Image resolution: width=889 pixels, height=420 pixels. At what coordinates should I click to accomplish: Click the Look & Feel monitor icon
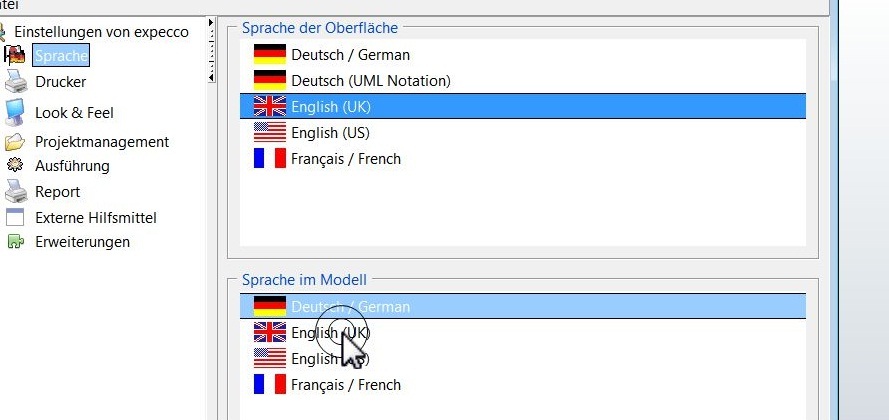click(x=15, y=113)
